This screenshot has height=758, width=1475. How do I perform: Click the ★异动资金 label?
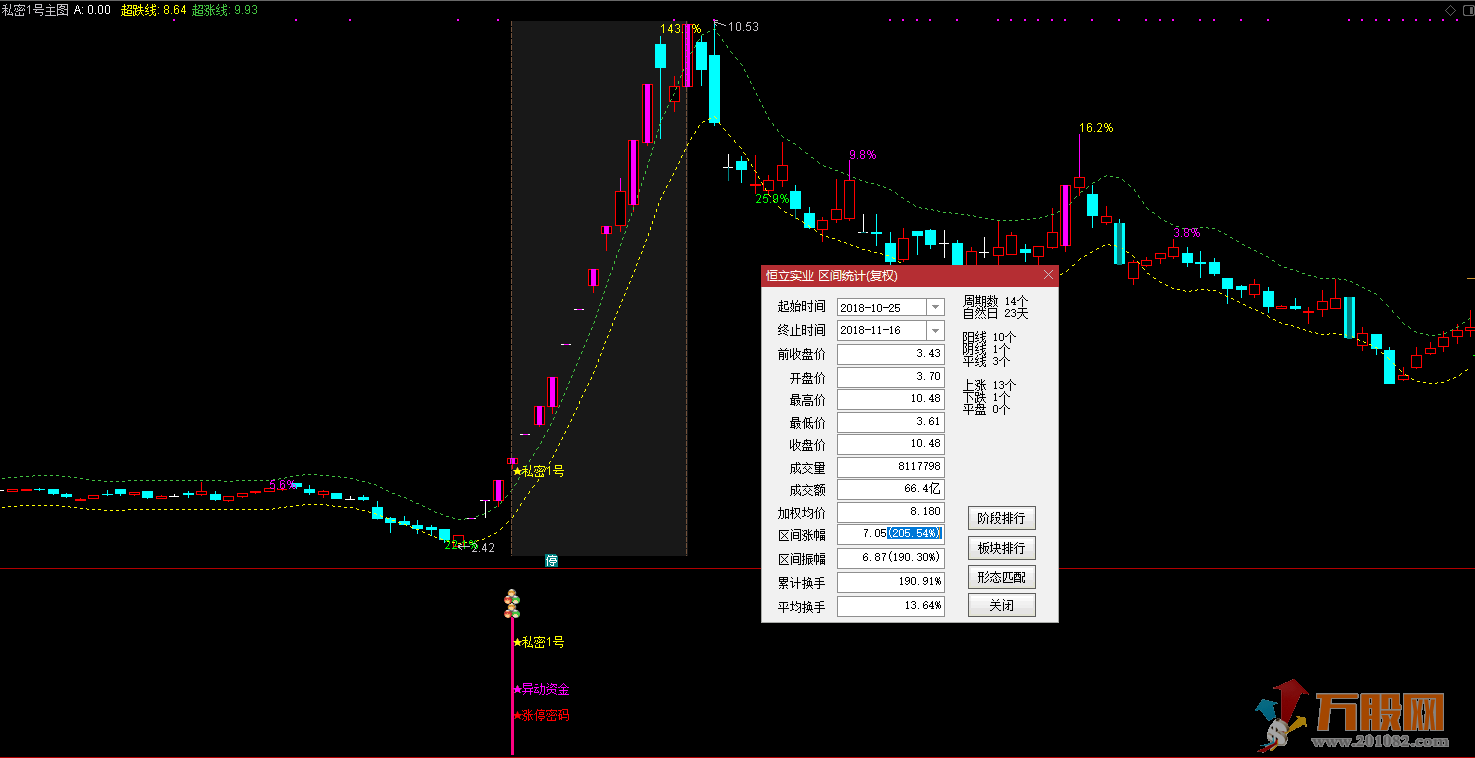pos(541,689)
